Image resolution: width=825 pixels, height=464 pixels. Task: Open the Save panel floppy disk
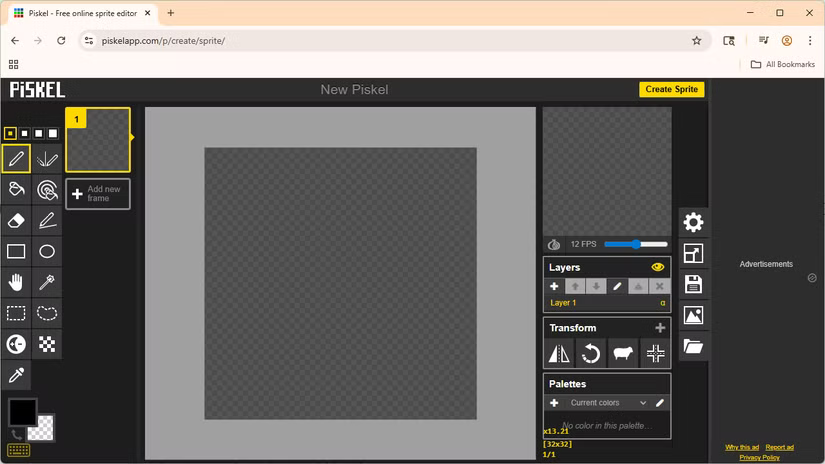[x=693, y=285]
